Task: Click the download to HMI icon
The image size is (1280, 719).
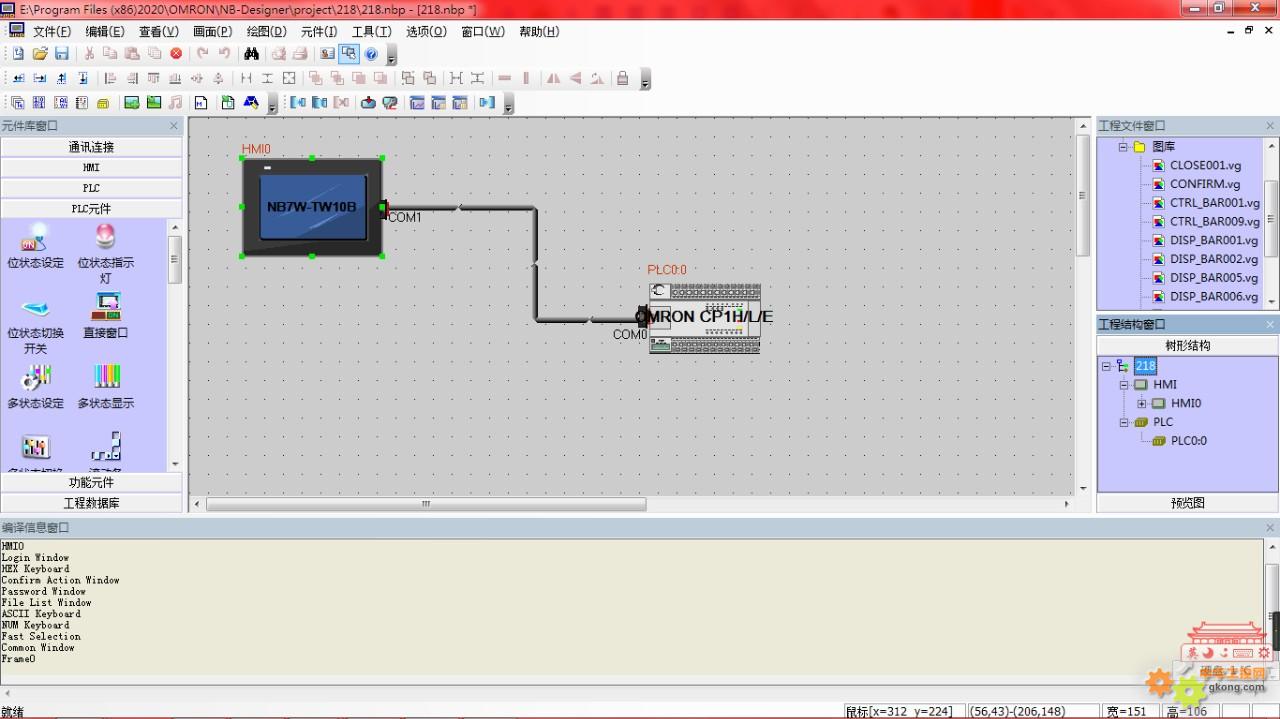Action: tap(368, 102)
